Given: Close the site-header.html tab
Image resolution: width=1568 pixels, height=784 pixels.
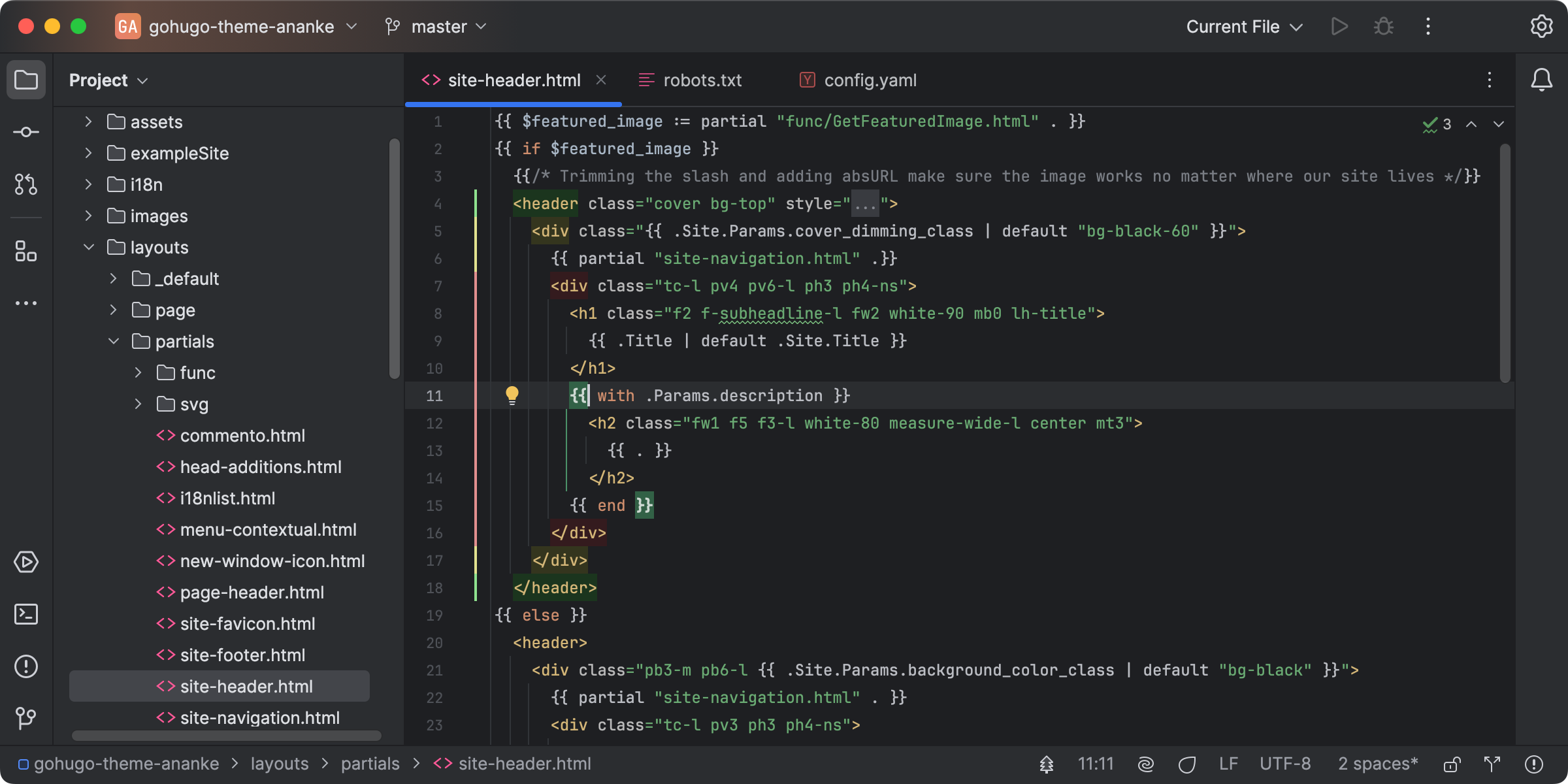Looking at the screenshot, I should coord(601,80).
